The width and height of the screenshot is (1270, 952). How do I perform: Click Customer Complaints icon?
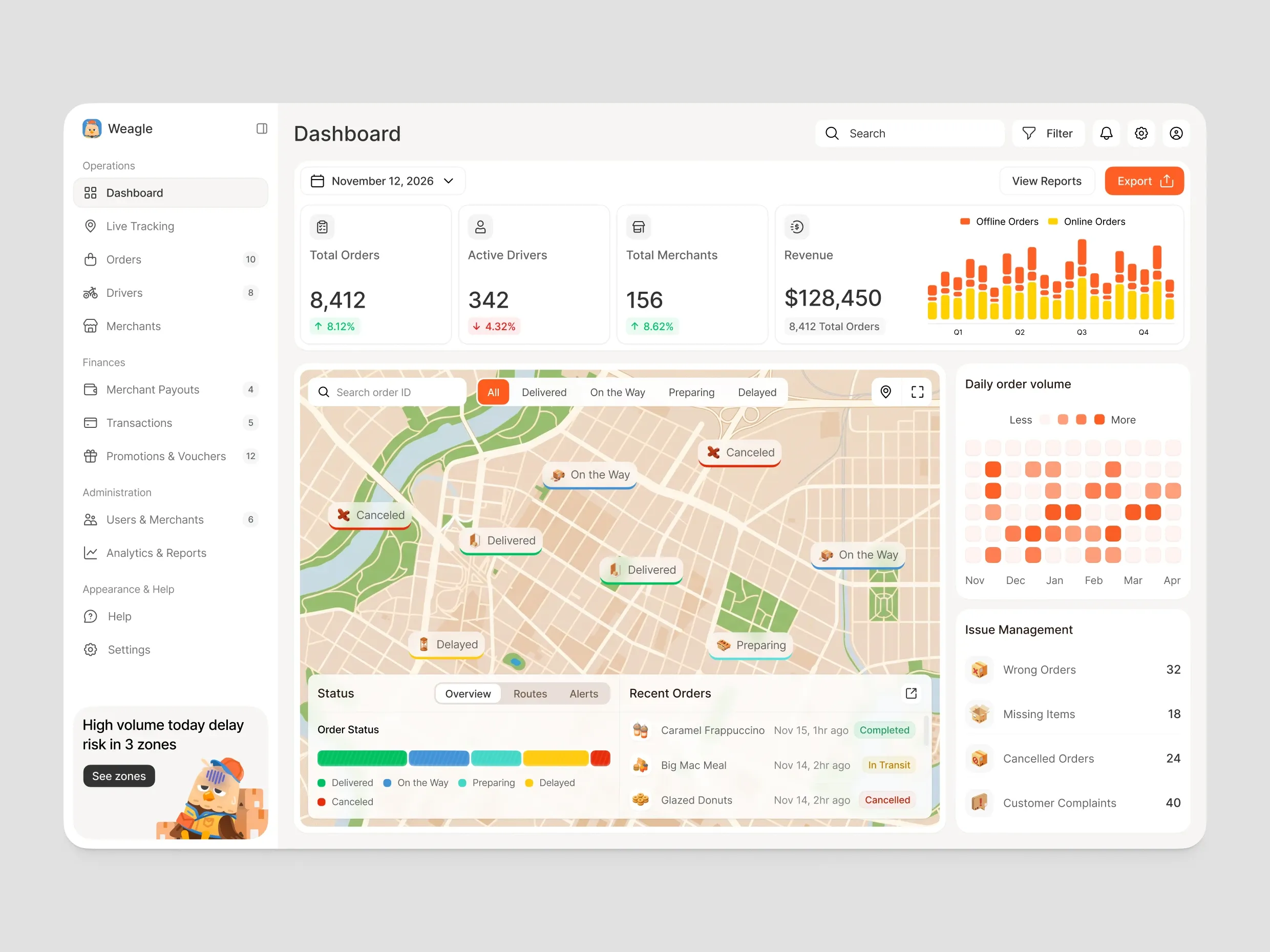tap(980, 803)
